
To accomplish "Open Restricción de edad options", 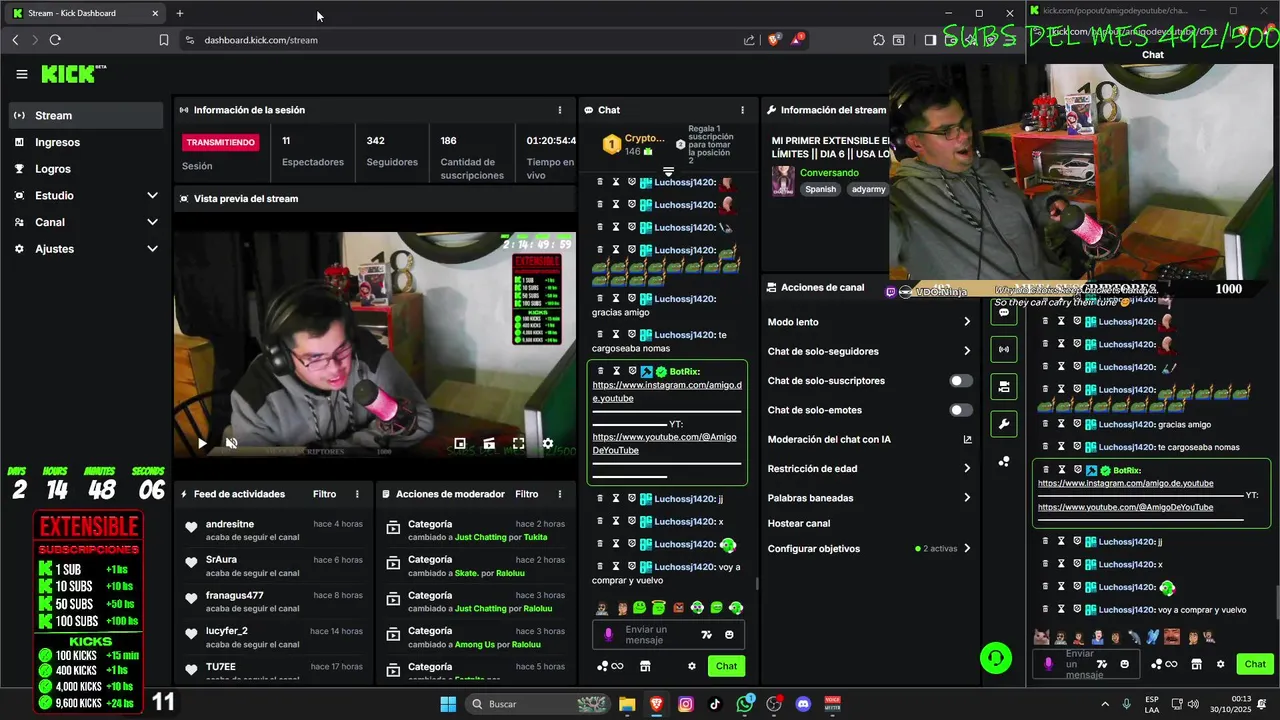I will click(x=869, y=468).
